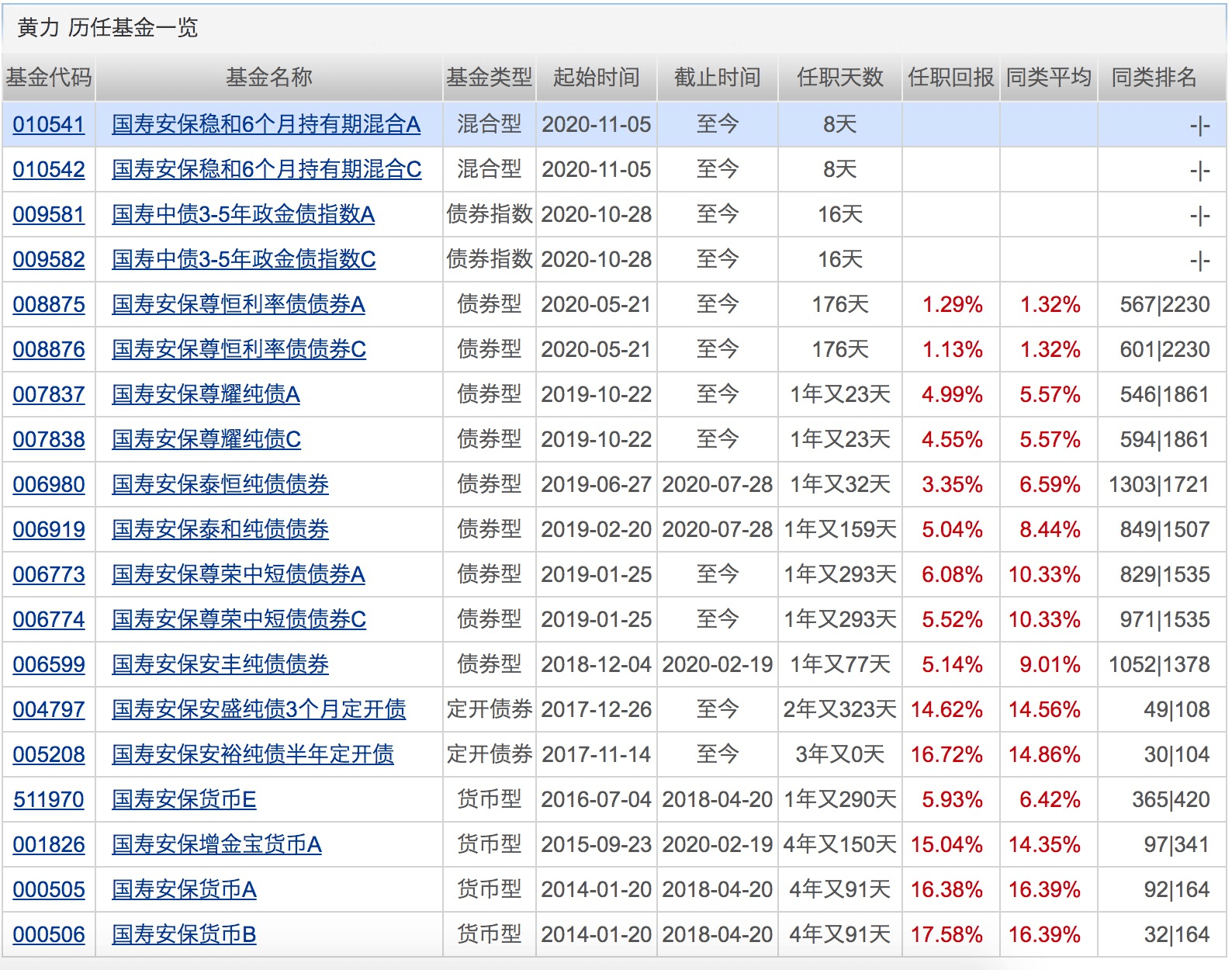Open fund 国寿安保泰和纯债债券
1232x970 pixels.
click(220, 529)
